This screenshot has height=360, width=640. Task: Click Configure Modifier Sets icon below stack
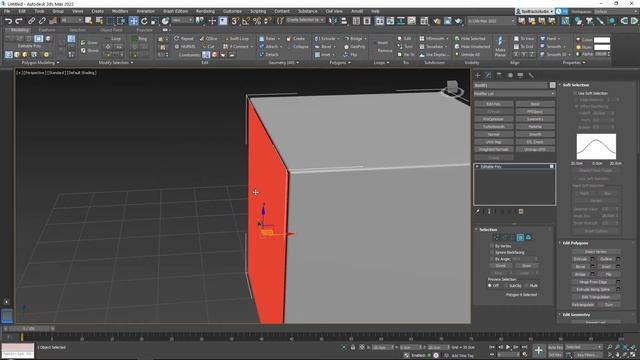click(x=521, y=211)
